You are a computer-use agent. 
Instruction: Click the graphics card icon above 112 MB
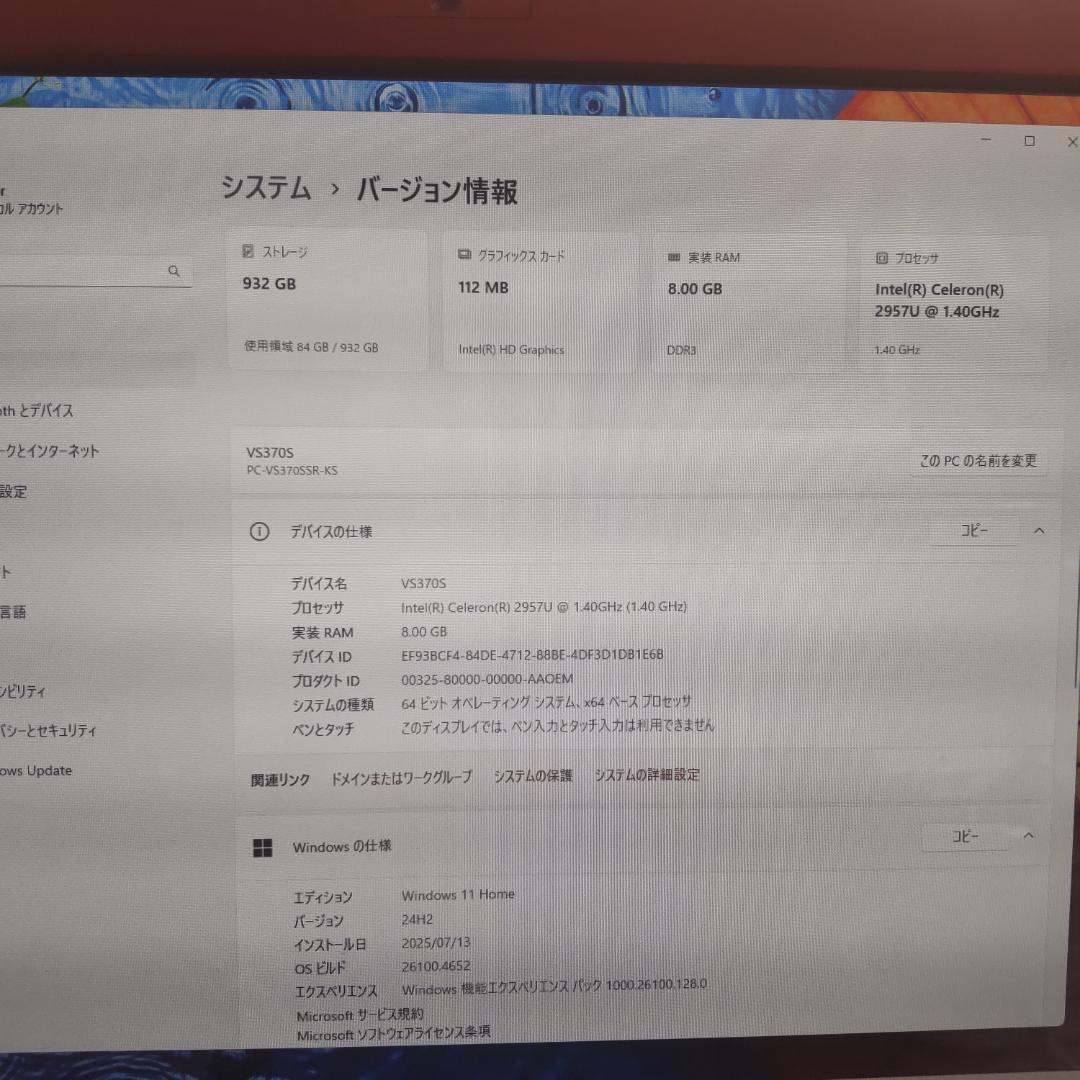pyautogui.click(x=463, y=255)
